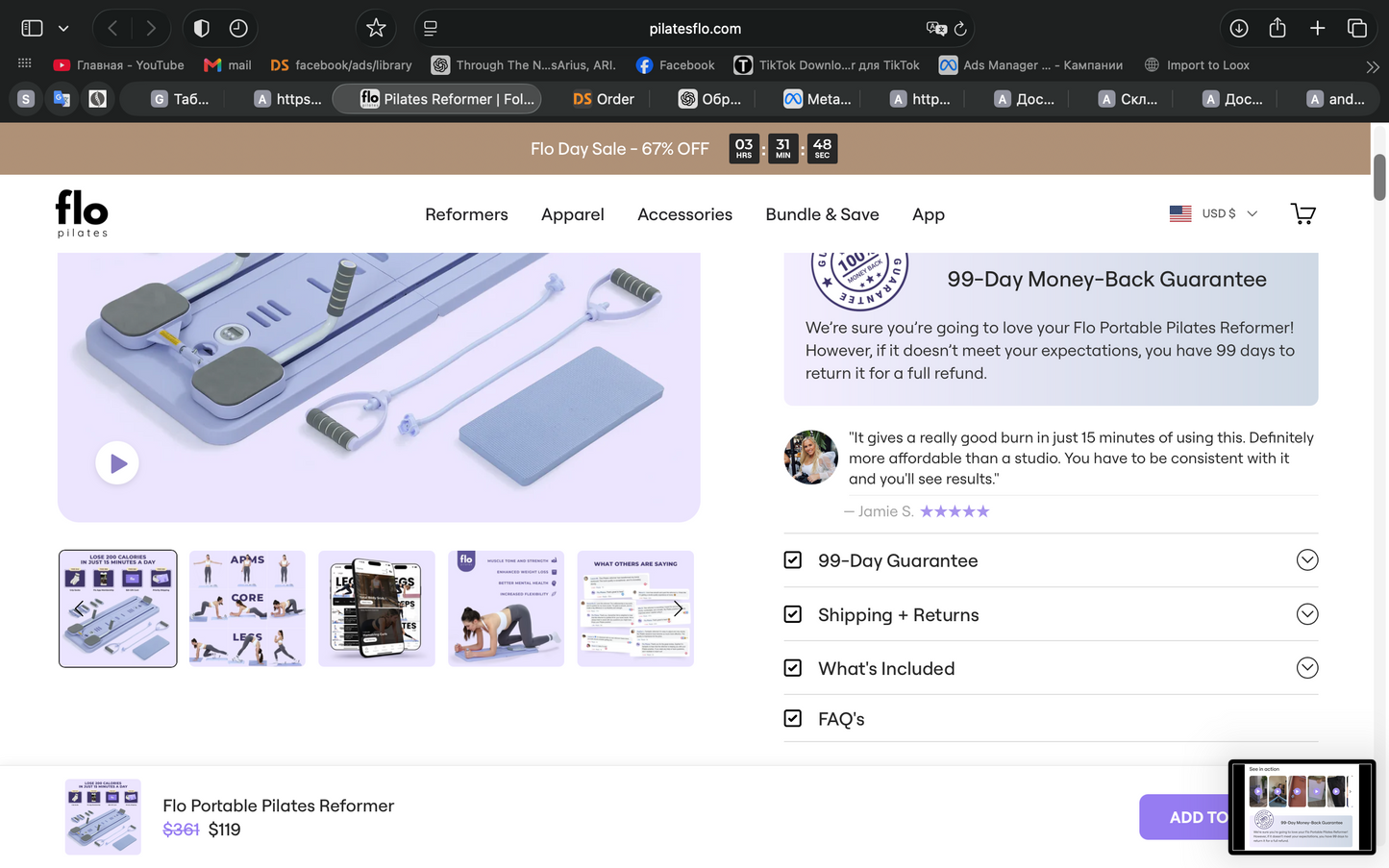The width and height of the screenshot is (1389, 868).
Task: Go forward with browser forward arrow
Action: 151,28
